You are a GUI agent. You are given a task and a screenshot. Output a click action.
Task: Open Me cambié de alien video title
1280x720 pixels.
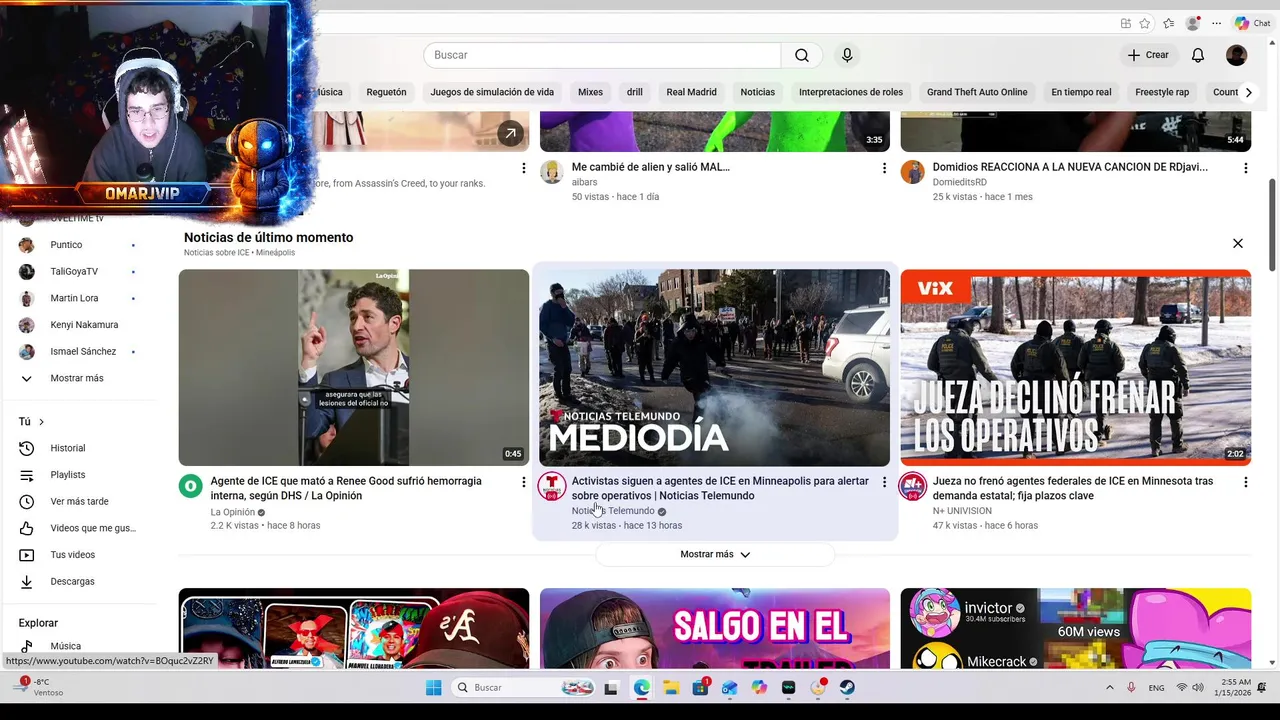coord(650,167)
